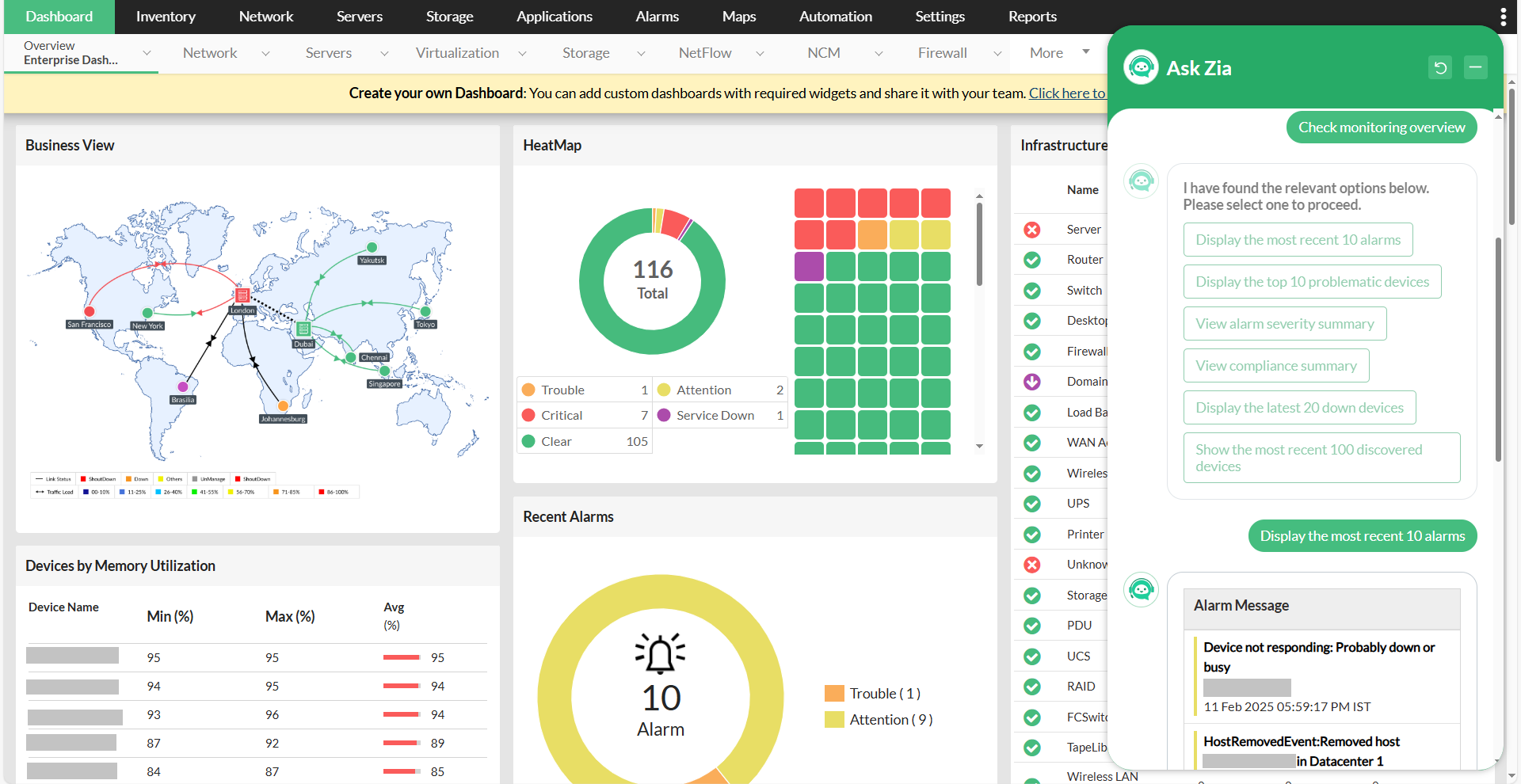Select Display the top 10 problematic devices

(x=1312, y=281)
